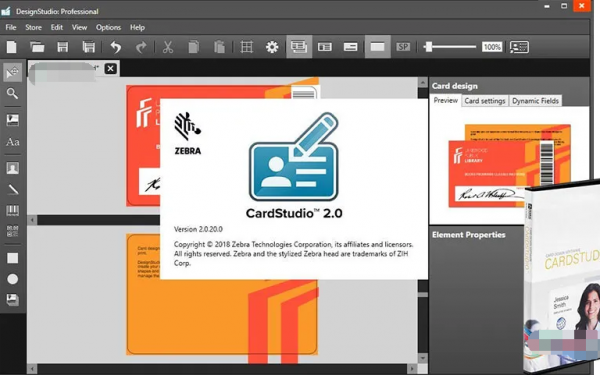Select the pointer selection tool
This screenshot has width=600, height=375.
click(x=13, y=72)
